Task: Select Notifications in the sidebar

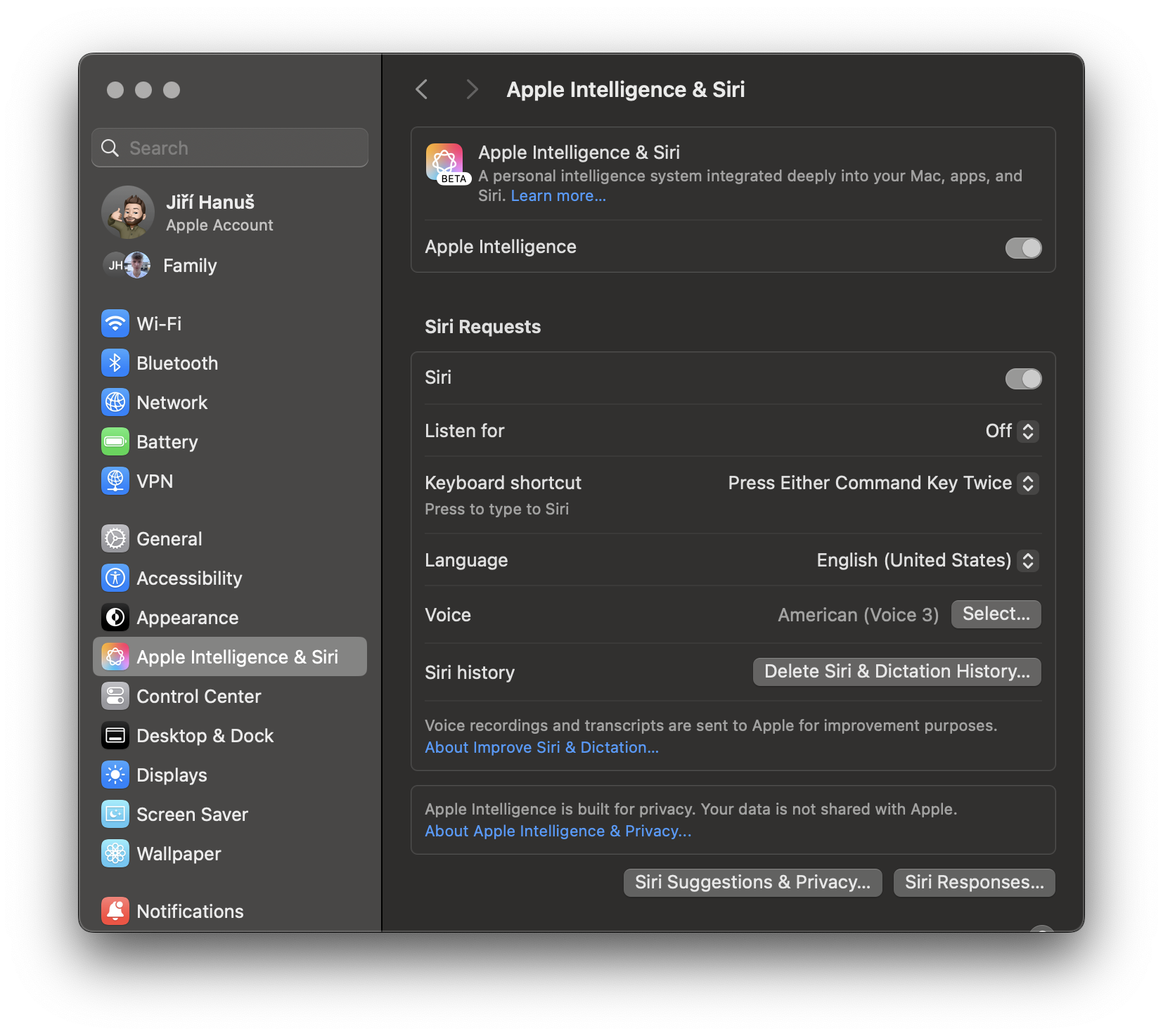Action: click(x=230, y=911)
